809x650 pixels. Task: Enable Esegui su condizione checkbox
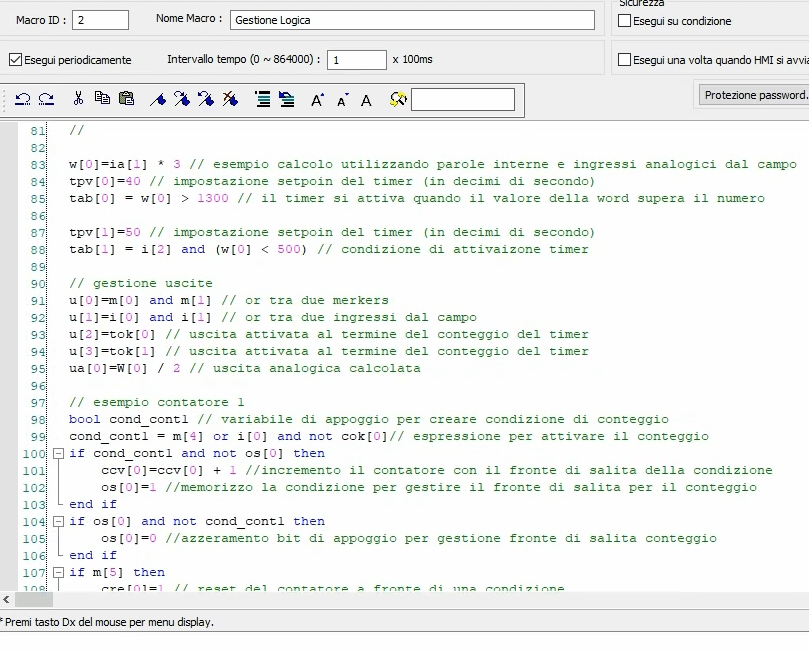pyautogui.click(x=624, y=21)
